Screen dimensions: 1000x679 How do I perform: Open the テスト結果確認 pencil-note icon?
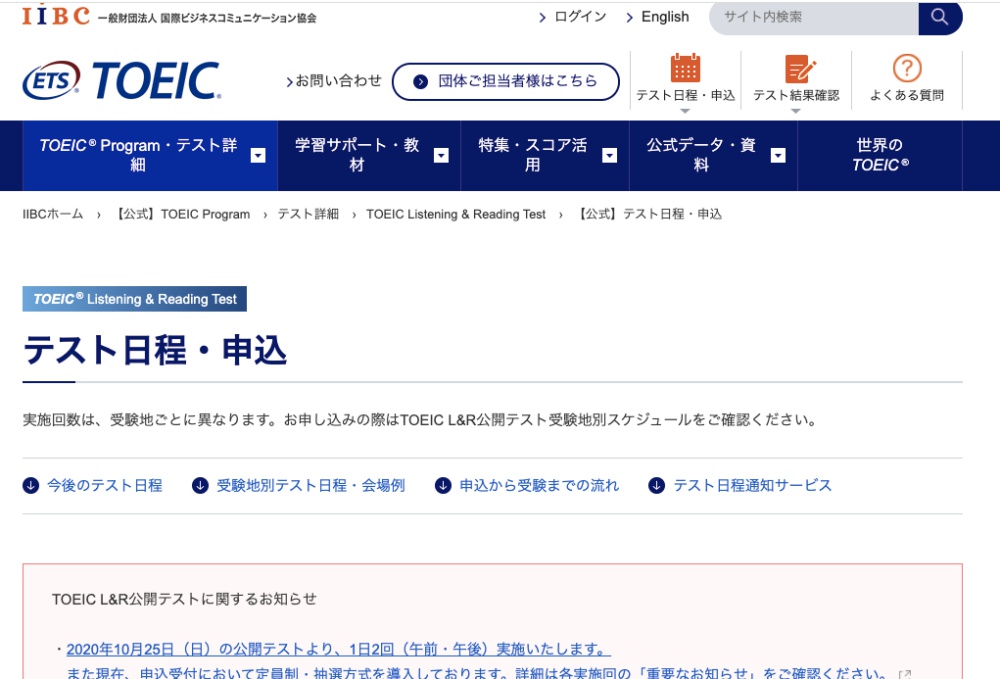pos(800,68)
